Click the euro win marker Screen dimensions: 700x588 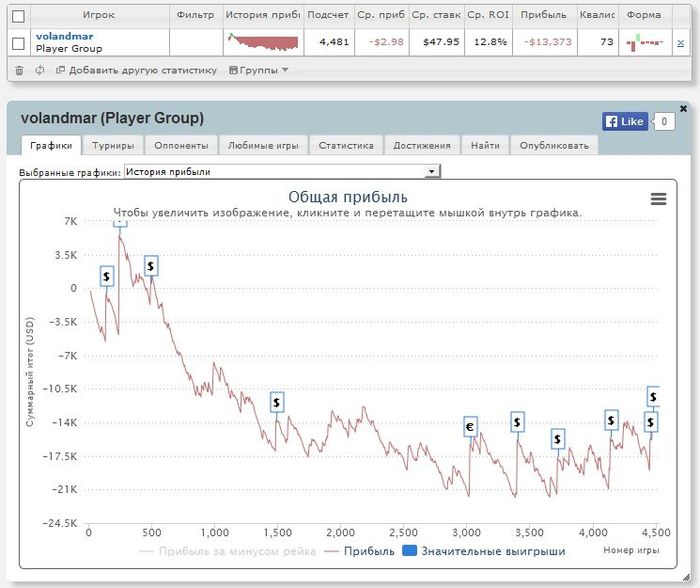click(x=470, y=427)
